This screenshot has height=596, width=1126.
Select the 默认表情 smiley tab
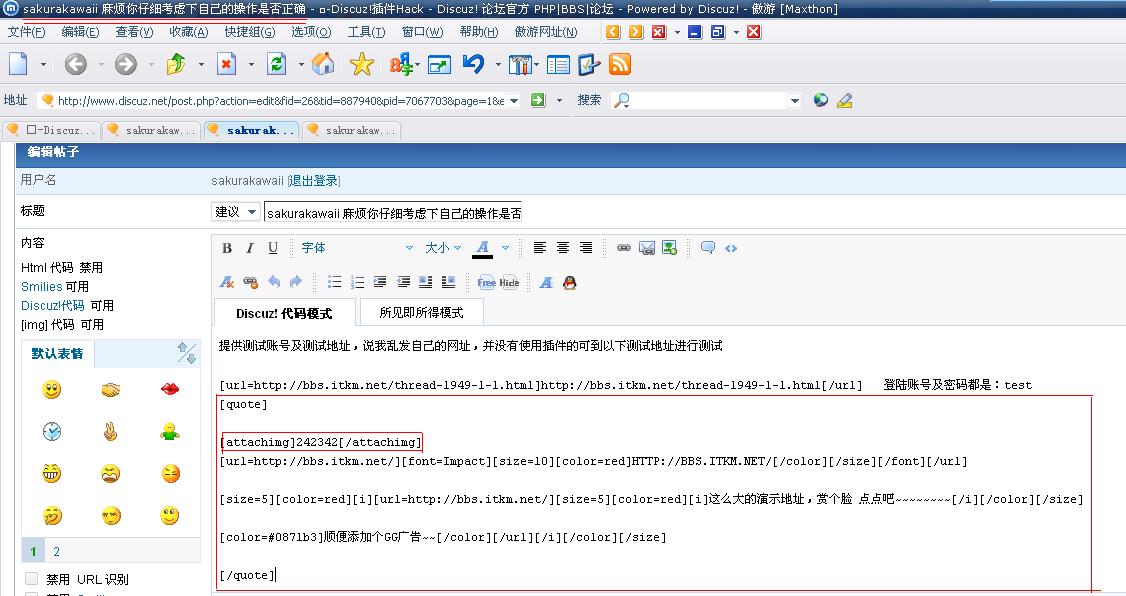[57, 353]
